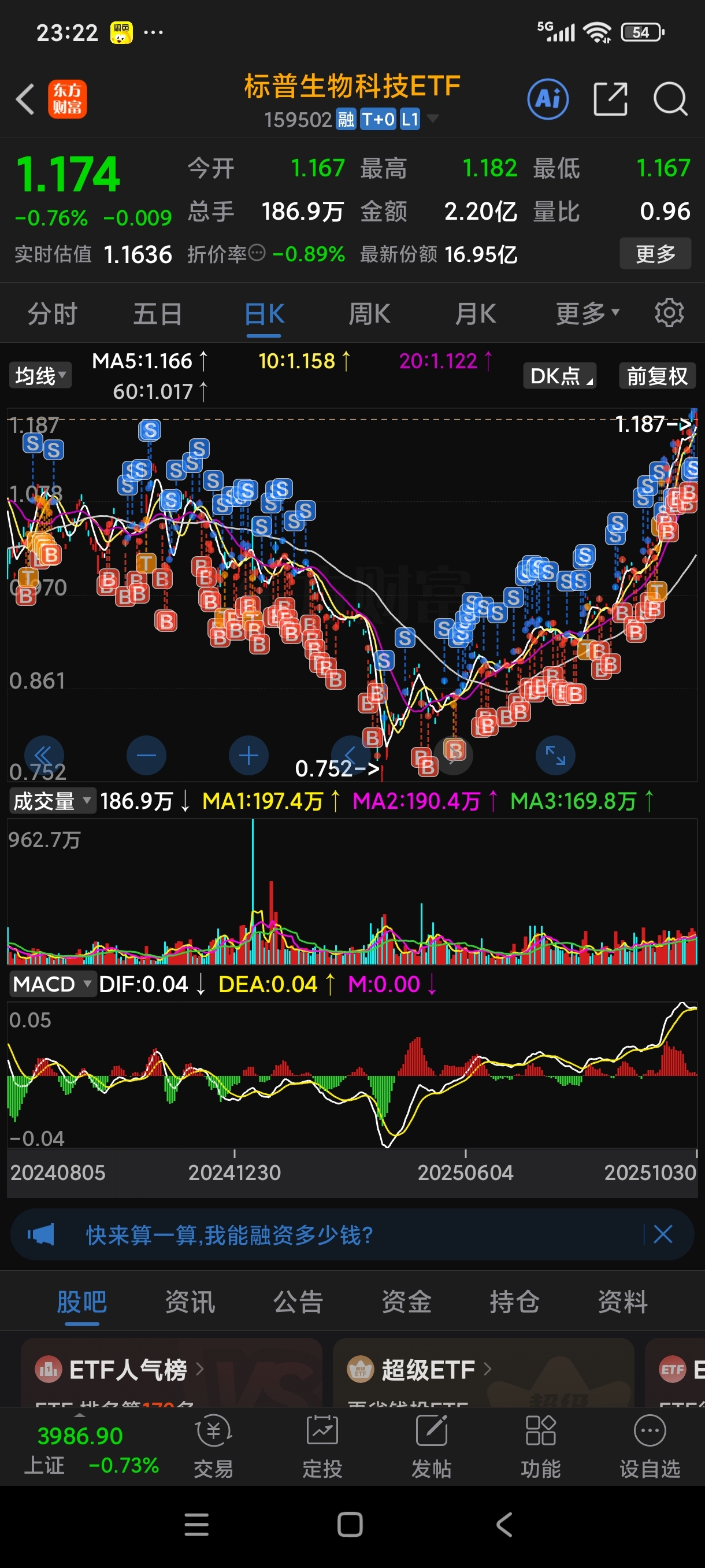Open the 资料 tab
Screen dimensions: 705x1568
(623, 1301)
